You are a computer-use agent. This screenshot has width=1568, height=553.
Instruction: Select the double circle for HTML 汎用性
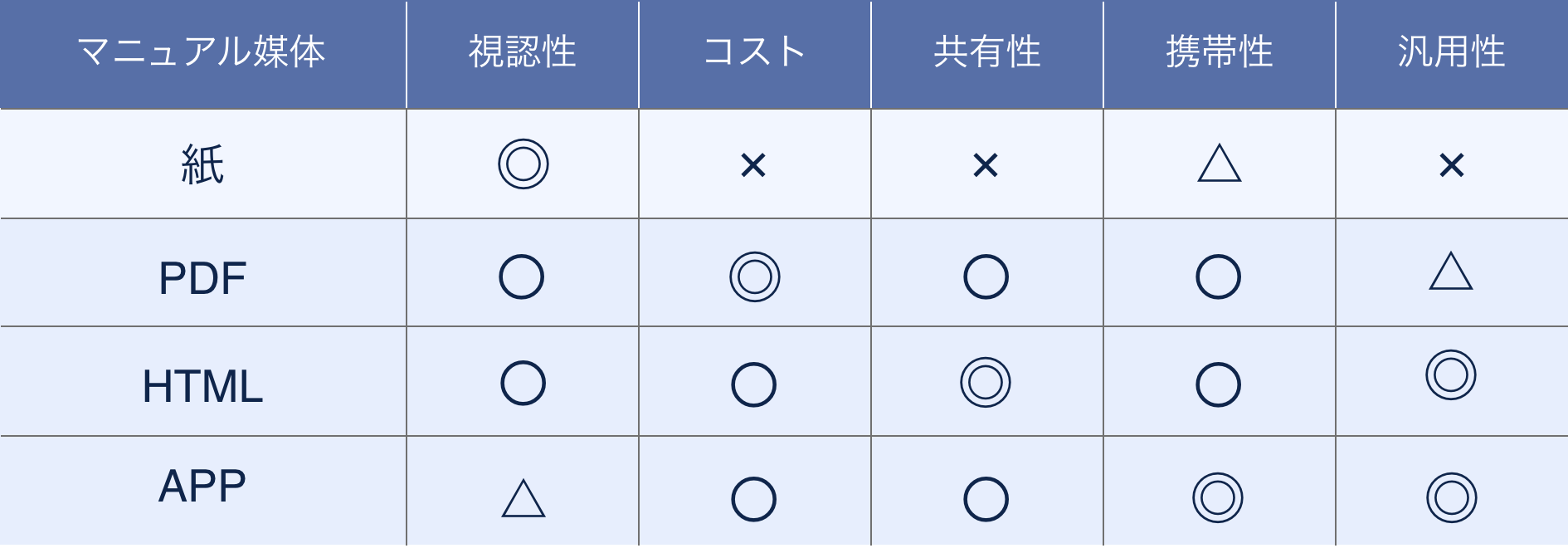(x=1450, y=374)
